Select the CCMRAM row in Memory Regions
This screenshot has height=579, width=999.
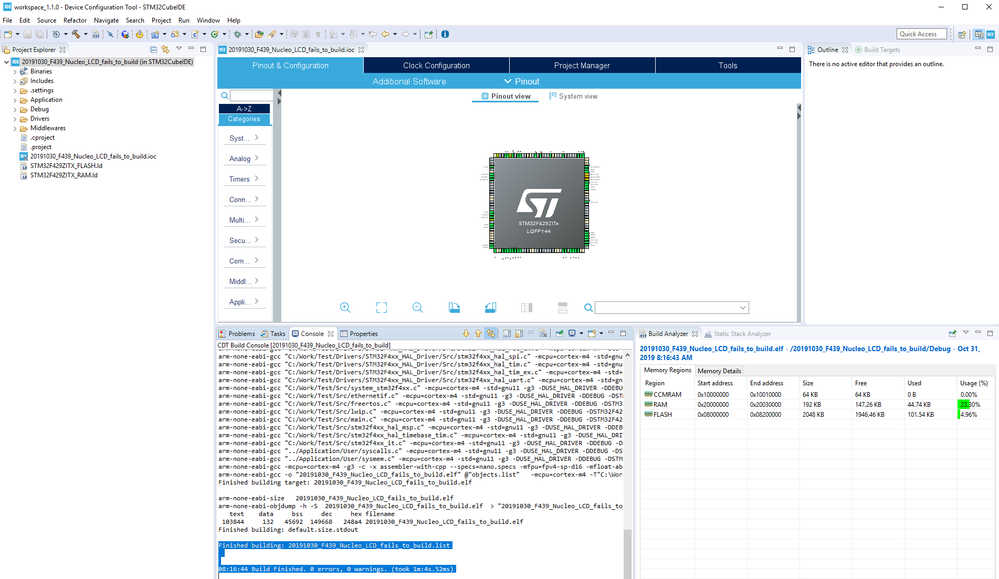click(817, 395)
